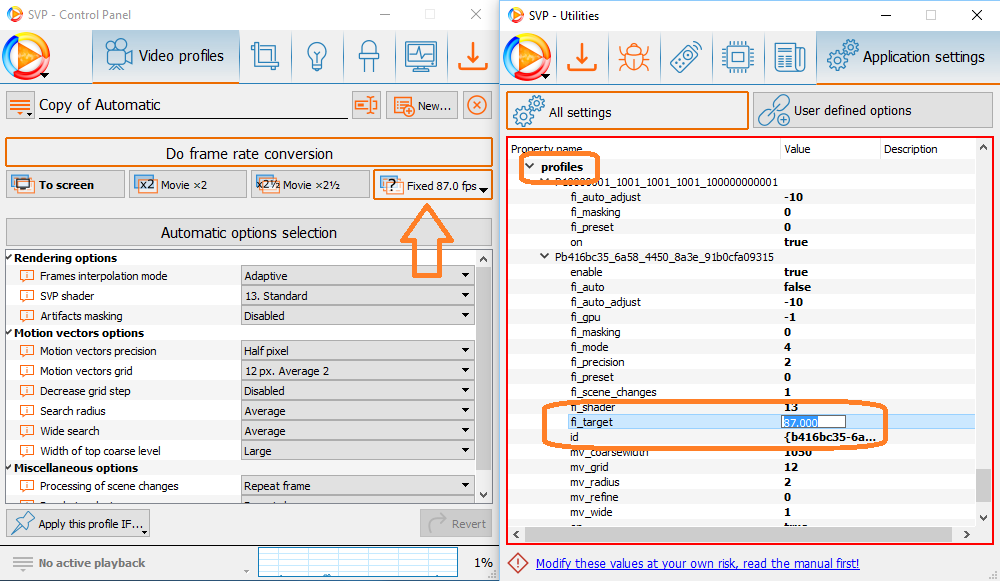Click info icon for SVP shader

point(27,295)
